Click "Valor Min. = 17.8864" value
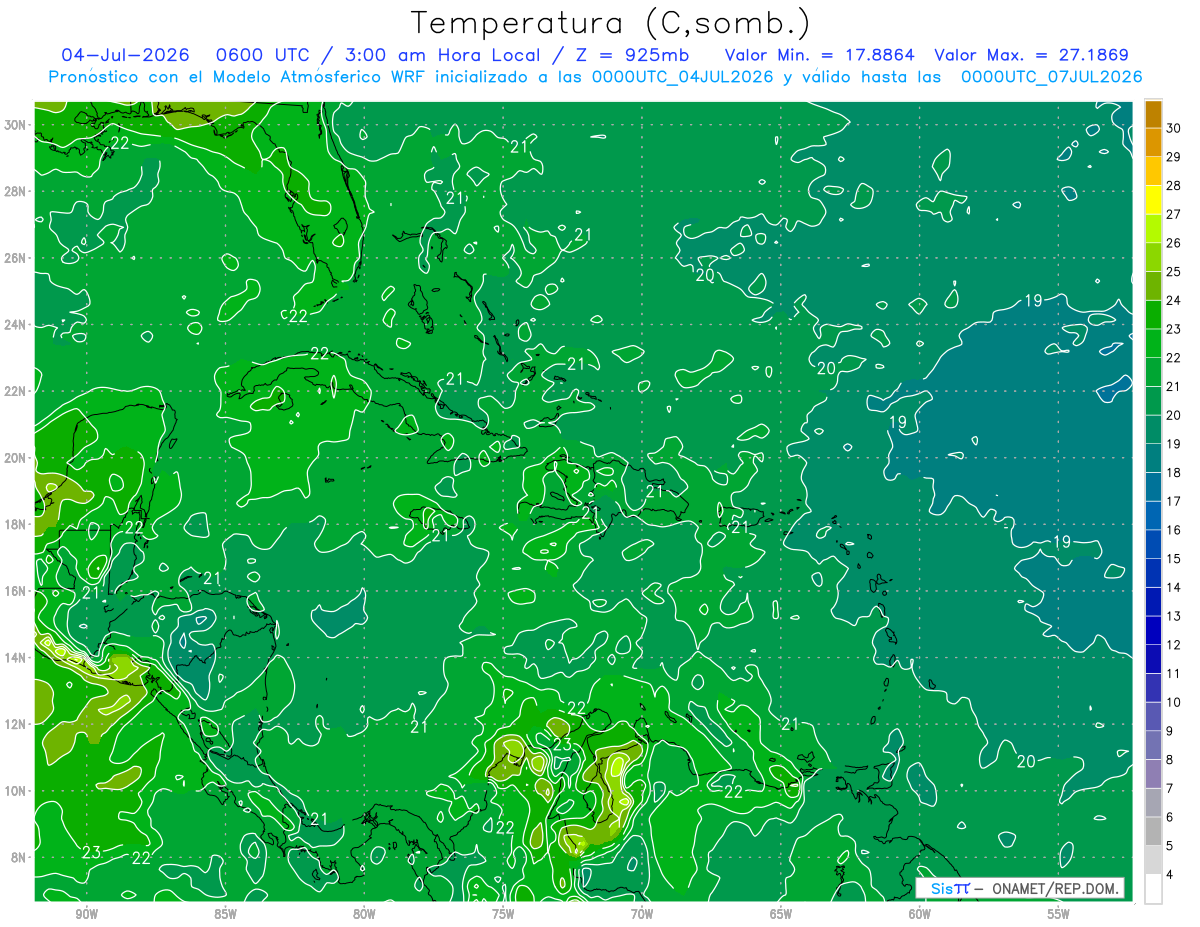This screenshot has width=1200, height=927. click(x=820, y=55)
